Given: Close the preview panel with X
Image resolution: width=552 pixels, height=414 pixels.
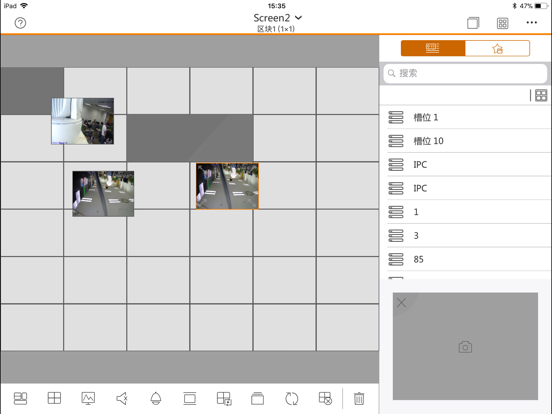Looking at the screenshot, I should pos(401,303).
